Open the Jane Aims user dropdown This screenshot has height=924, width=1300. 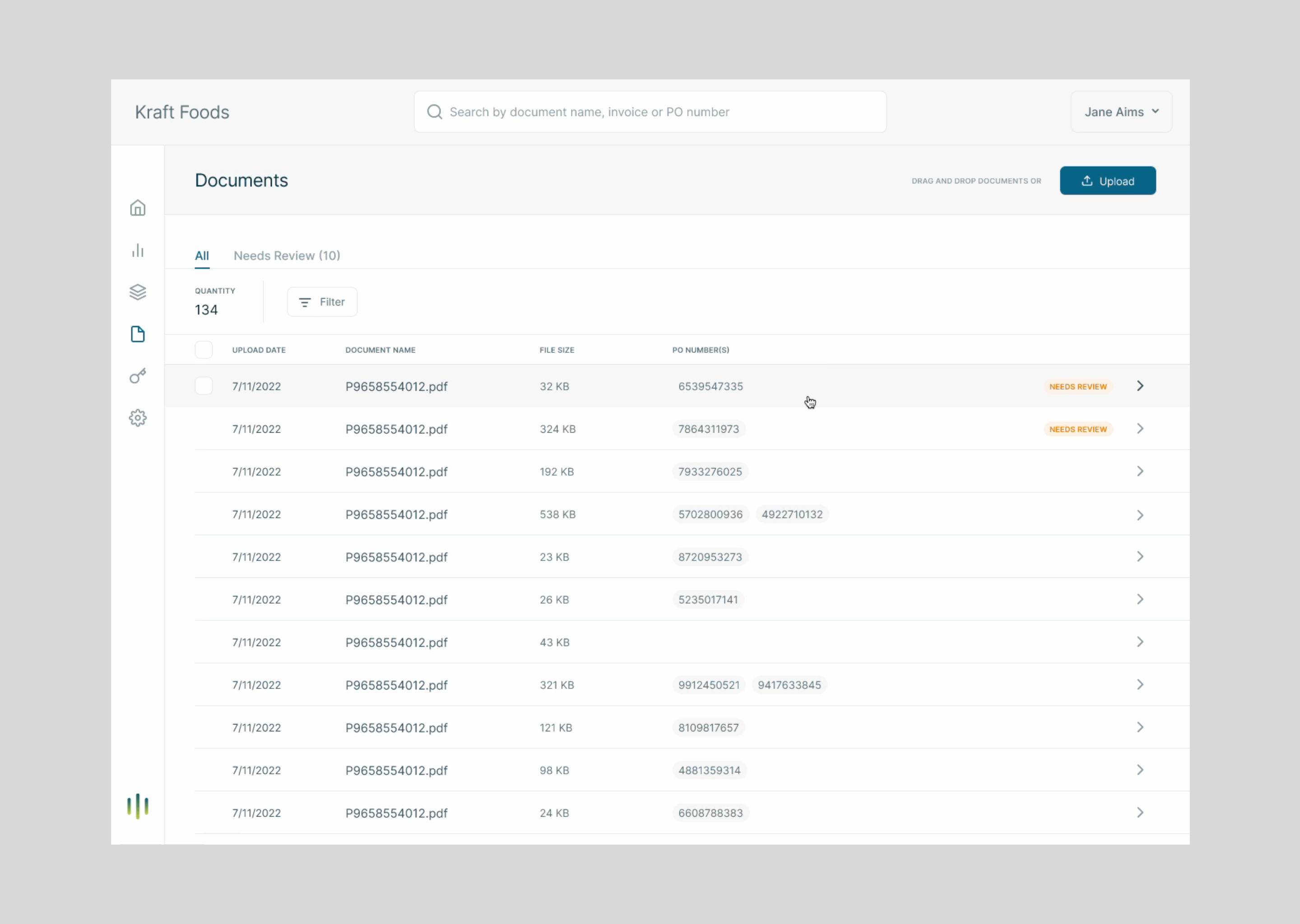click(x=1121, y=112)
